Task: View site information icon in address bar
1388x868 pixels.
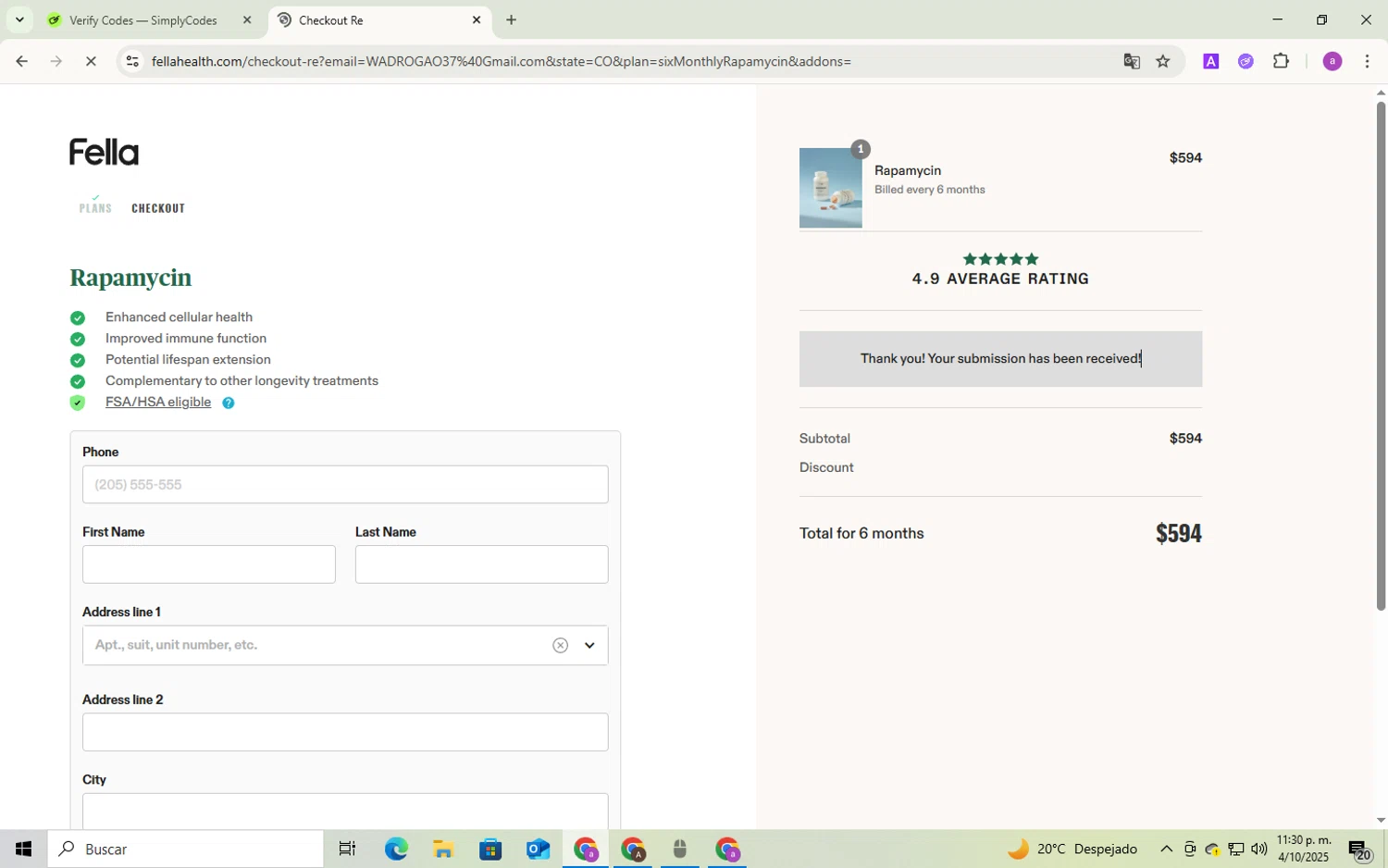Action: click(x=132, y=61)
